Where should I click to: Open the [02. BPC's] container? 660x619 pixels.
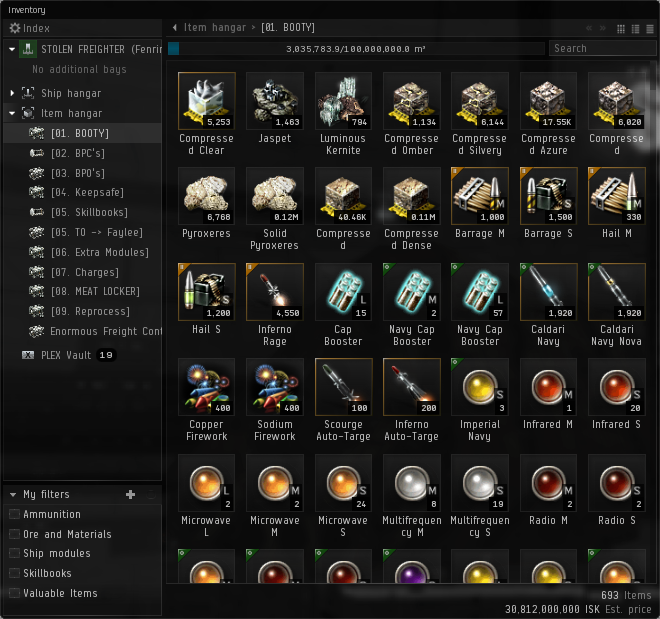(x=82, y=153)
